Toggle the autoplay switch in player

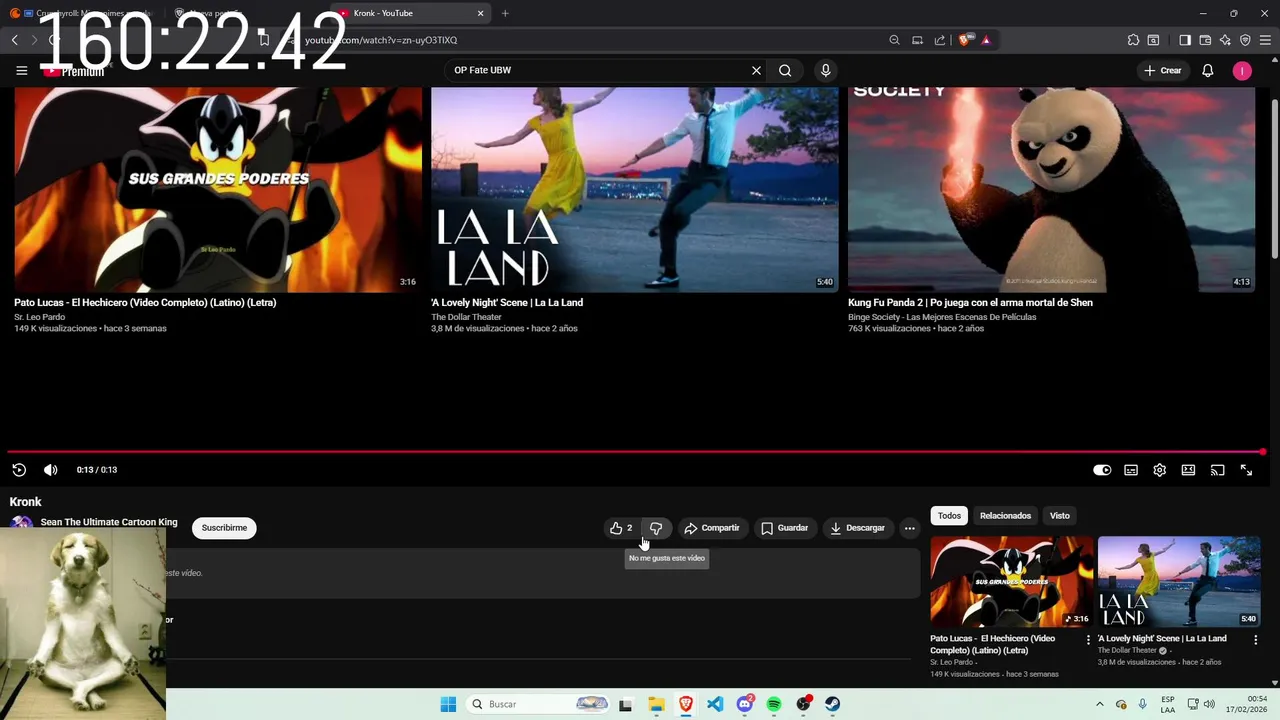tap(1102, 470)
